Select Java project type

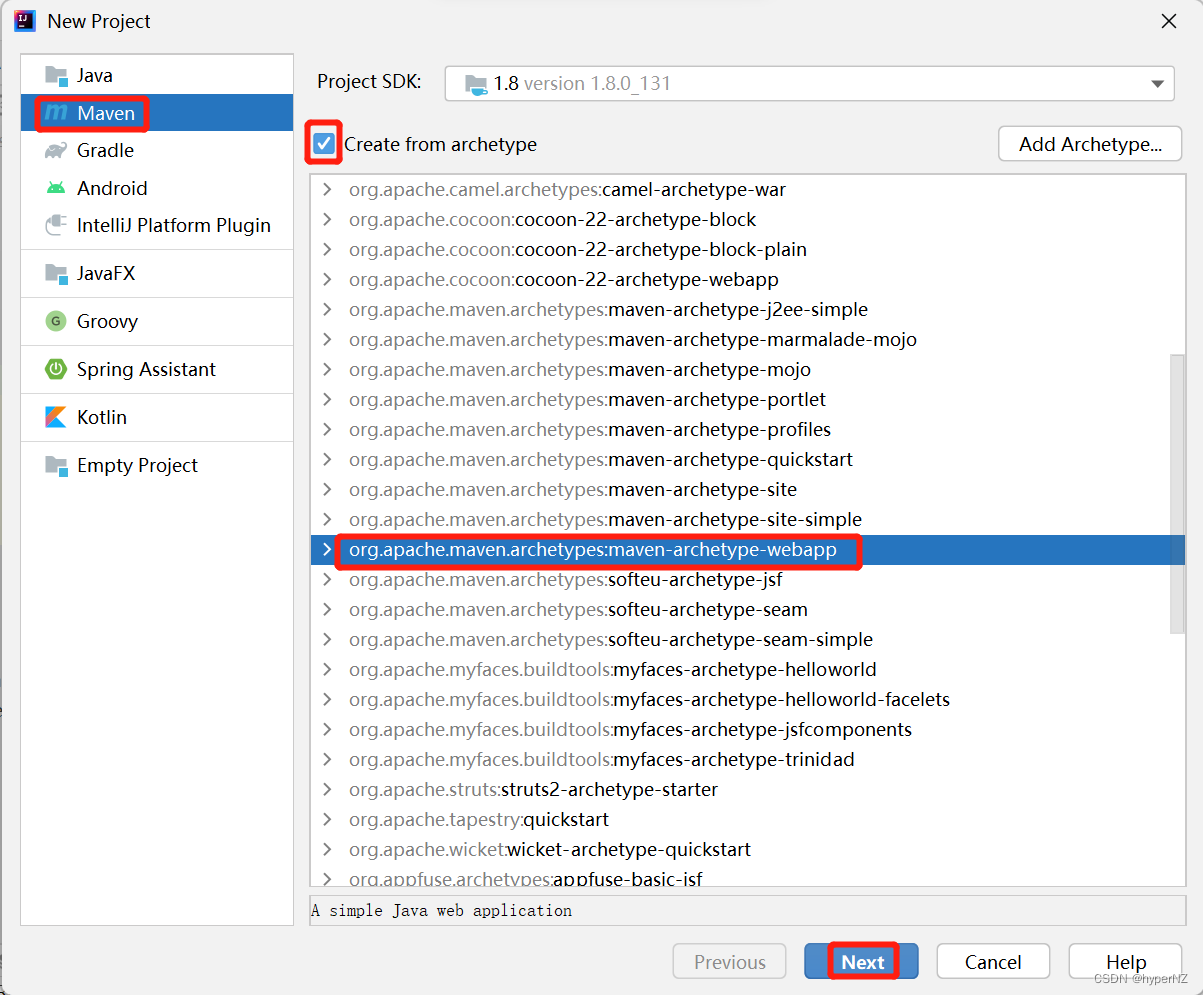[x=157, y=75]
